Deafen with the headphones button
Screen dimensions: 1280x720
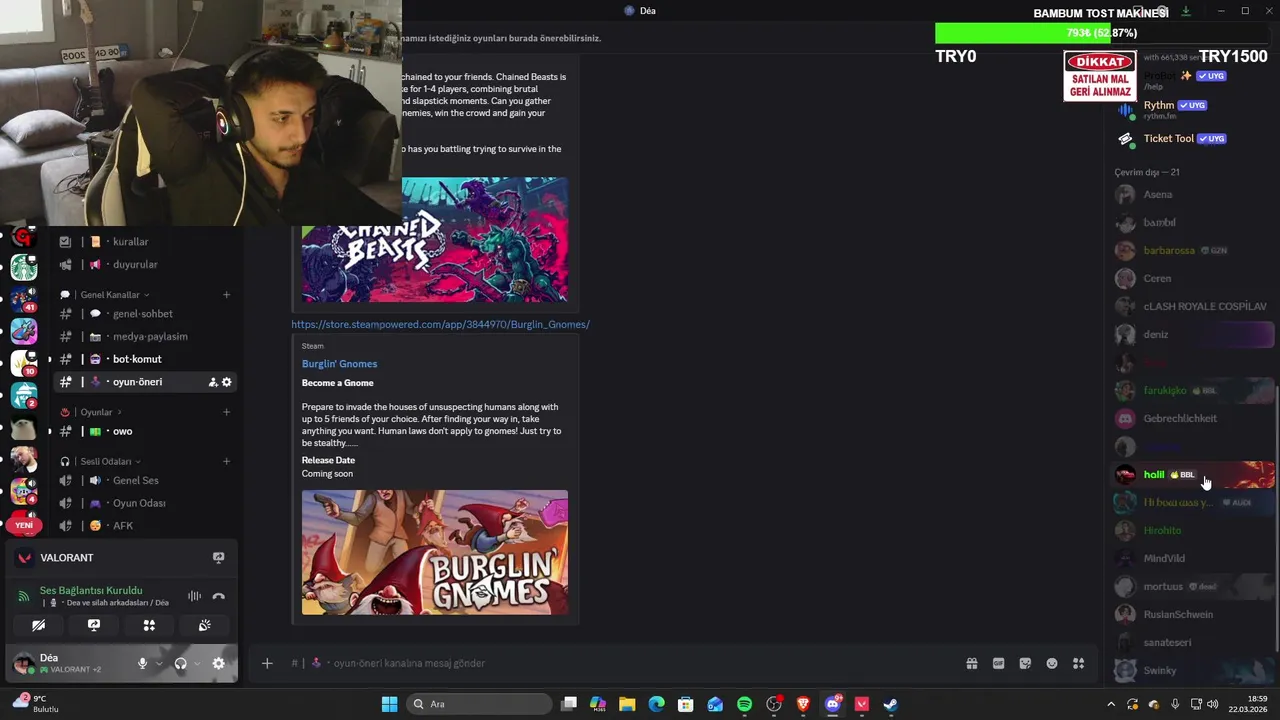pyautogui.click(x=180, y=663)
